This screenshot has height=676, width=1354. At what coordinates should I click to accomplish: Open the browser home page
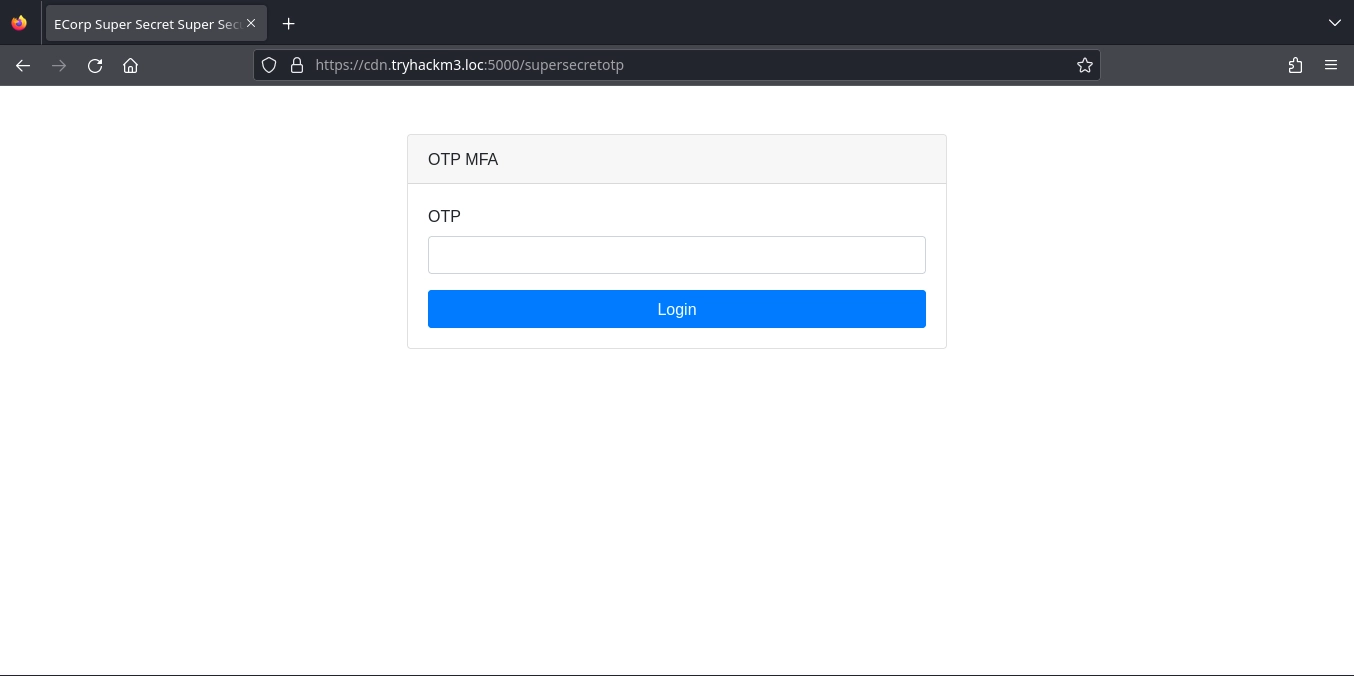click(131, 66)
